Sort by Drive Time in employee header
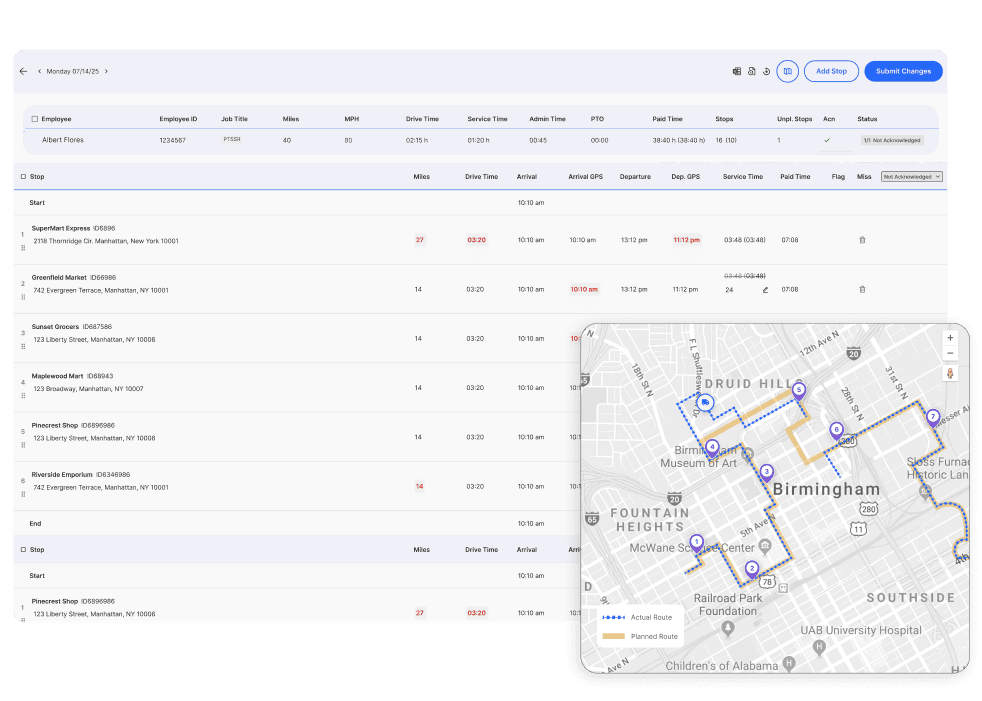Viewport: 982px width, 701px height. (422, 119)
